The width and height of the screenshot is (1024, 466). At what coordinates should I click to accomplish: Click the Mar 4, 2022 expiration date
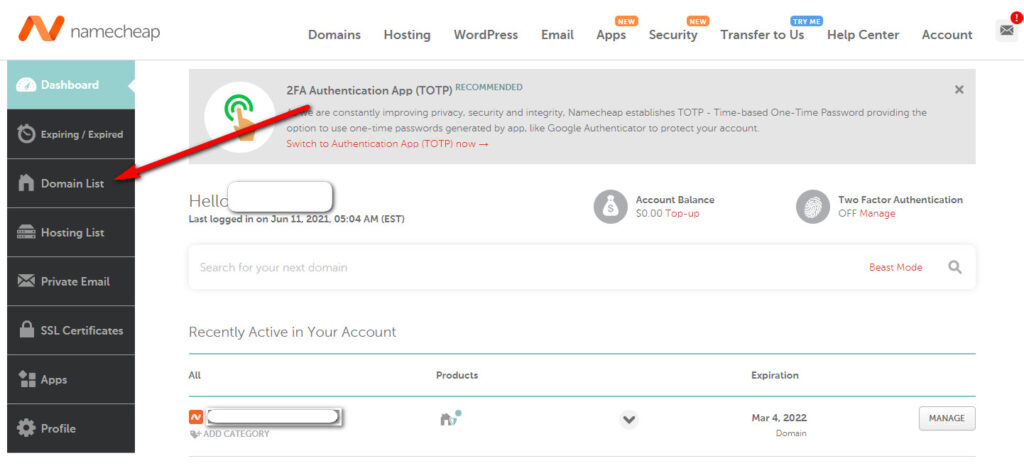coord(779,418)
